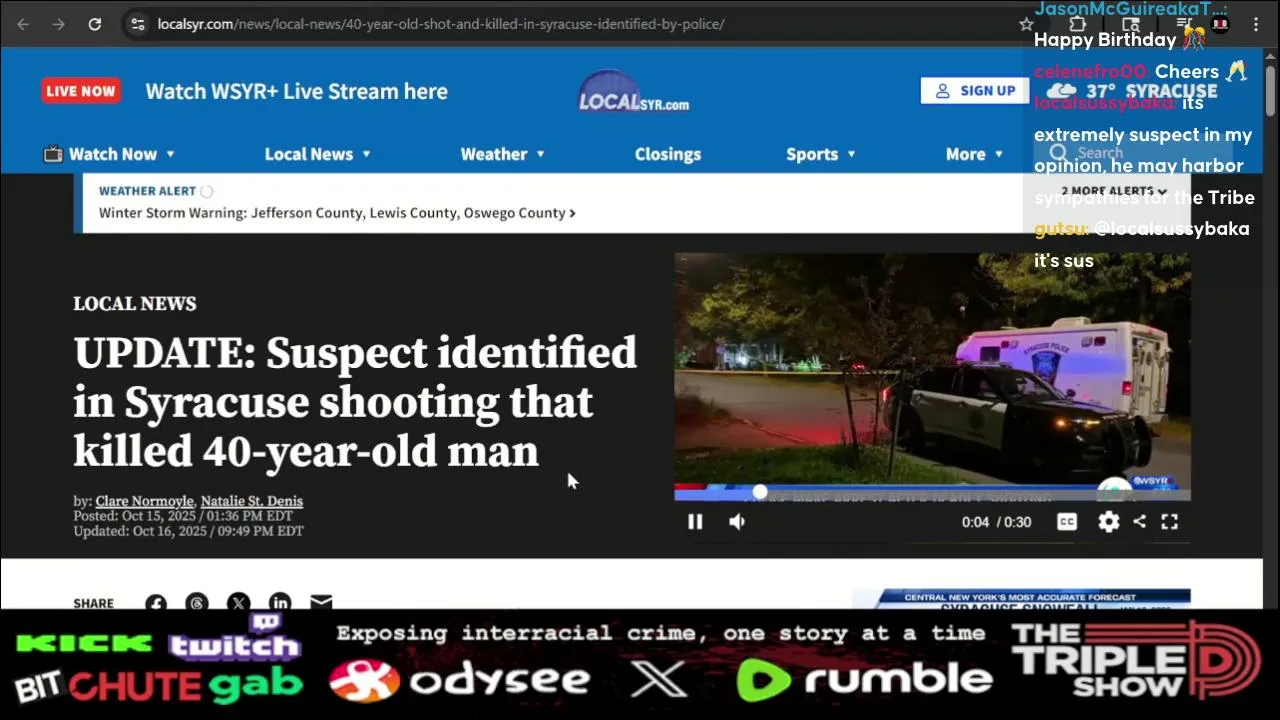Expand the Weather nav menu
Screen dimensions: 1280x720
(502, 154)
